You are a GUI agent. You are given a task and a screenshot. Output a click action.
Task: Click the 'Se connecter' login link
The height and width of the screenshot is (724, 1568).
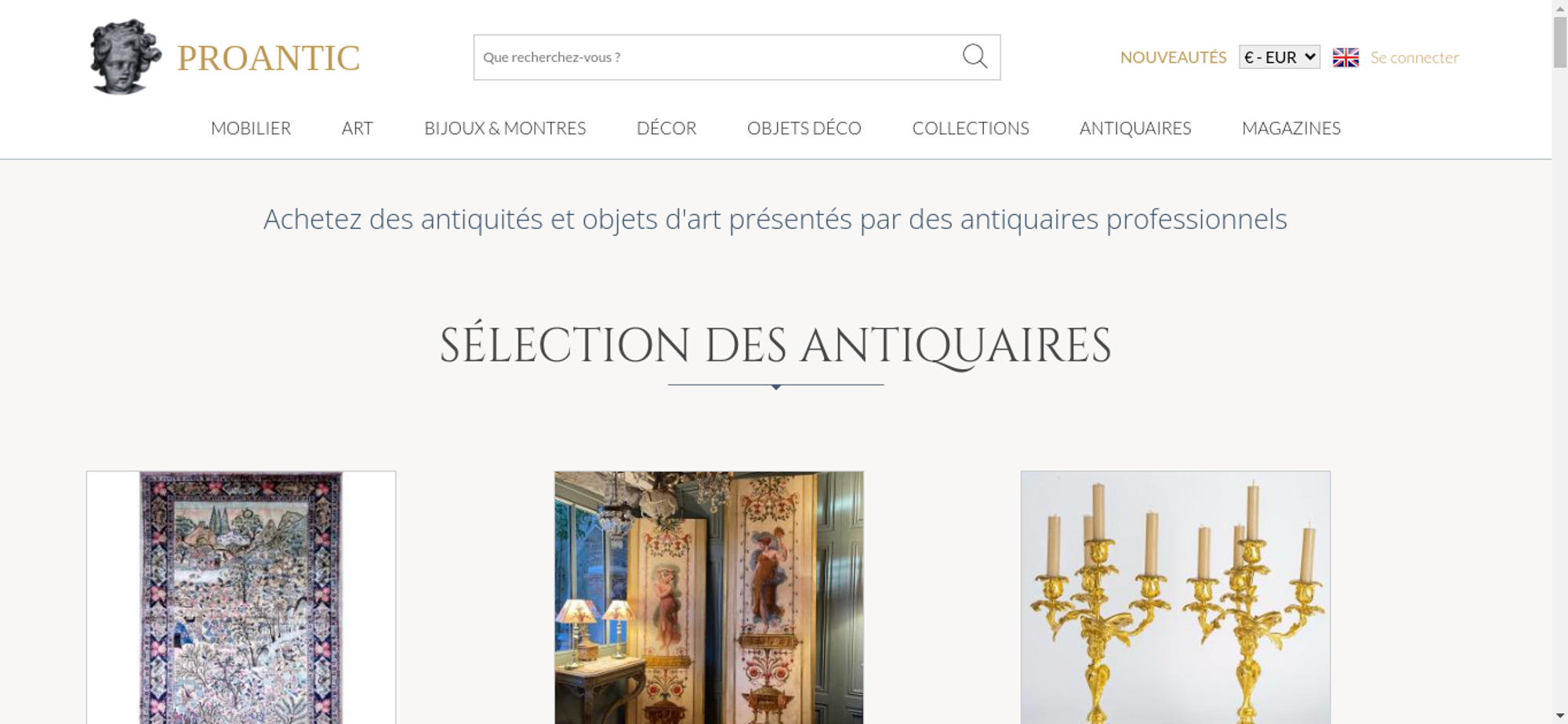tap(1414, 57)
